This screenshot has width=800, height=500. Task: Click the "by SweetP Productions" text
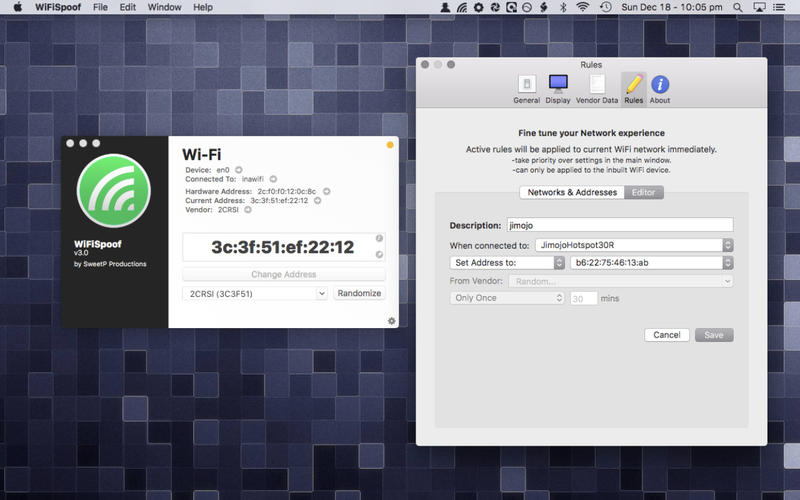click(110, 264)
